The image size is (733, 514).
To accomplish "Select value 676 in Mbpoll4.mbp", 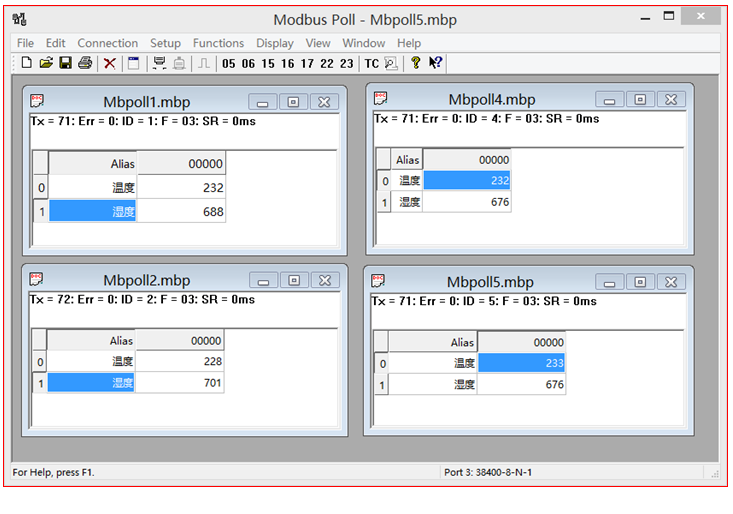I will [467, 202].
